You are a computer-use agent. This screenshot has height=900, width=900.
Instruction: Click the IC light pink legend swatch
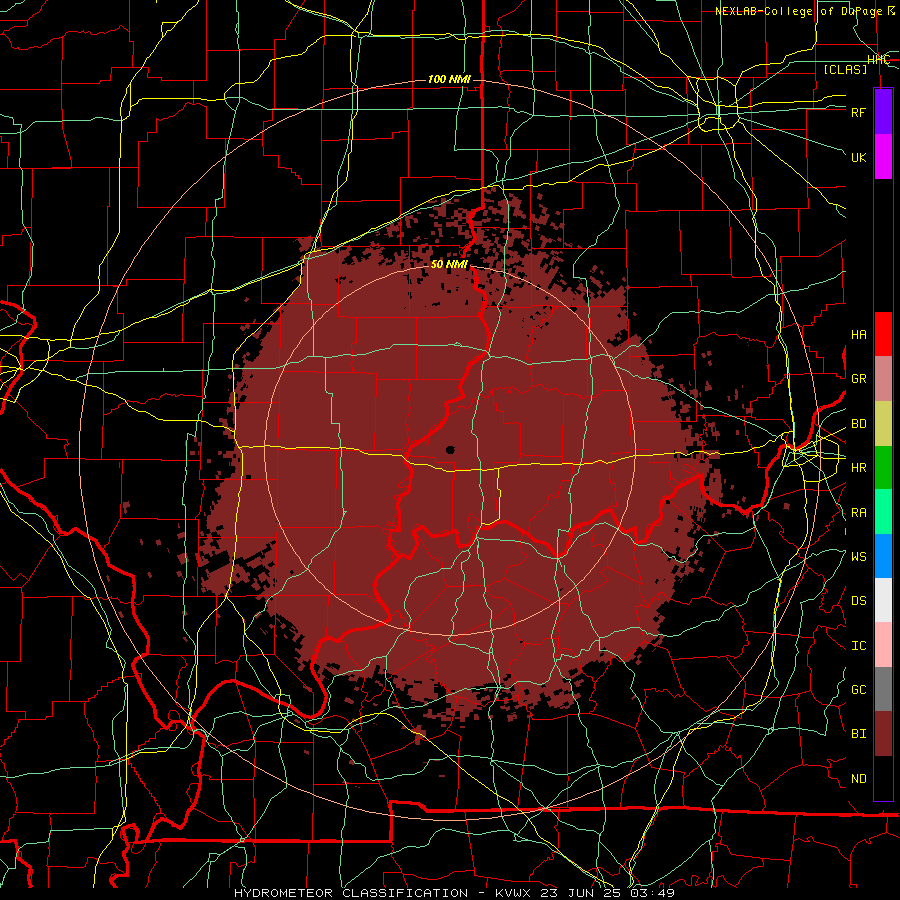pos(883,645)
